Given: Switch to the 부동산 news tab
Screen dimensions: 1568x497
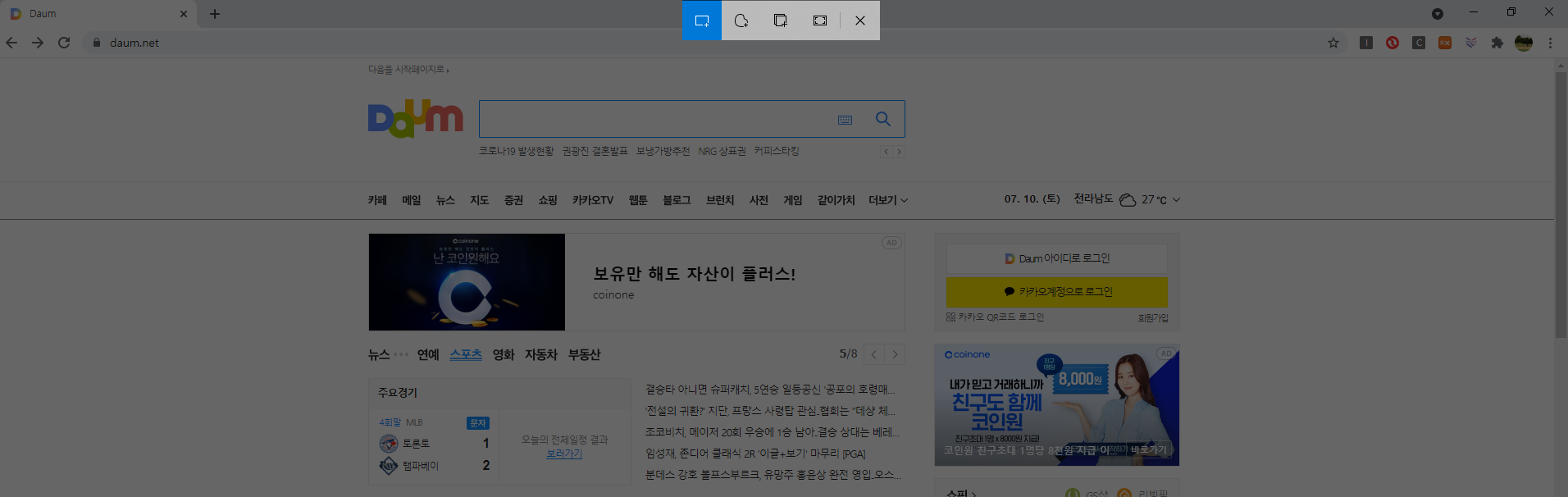Looking at the screenshot, I should (x=585, y=355).
